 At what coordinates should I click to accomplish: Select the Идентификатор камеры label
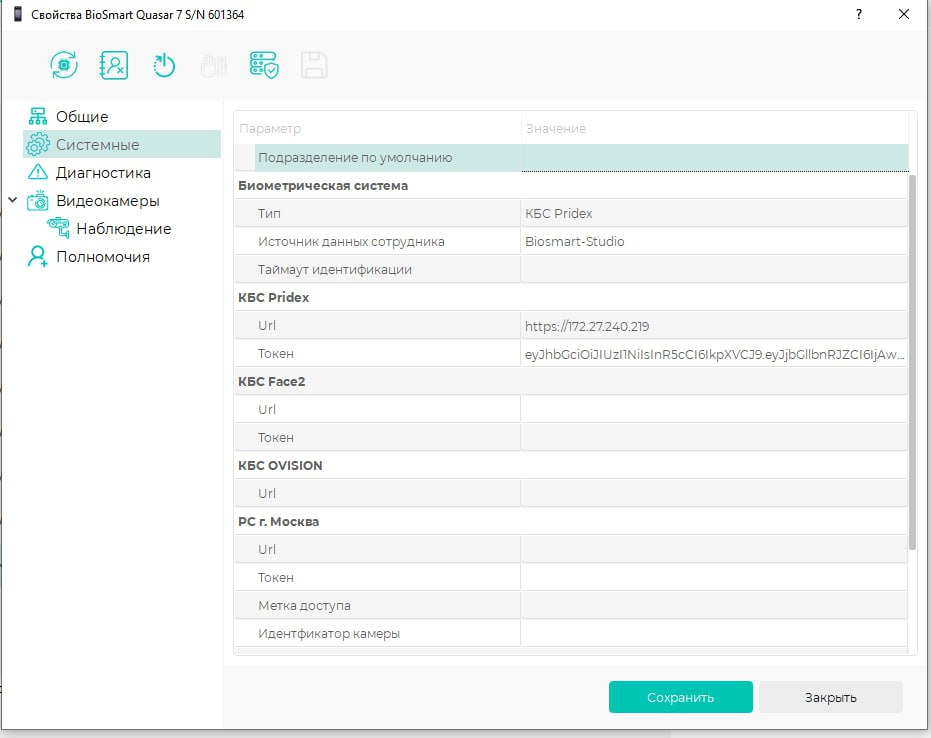(329, 634)
